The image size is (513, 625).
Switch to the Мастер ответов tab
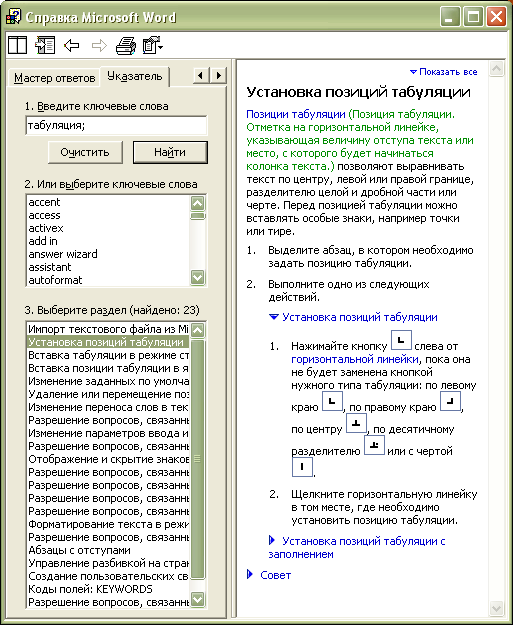(55, 78)
